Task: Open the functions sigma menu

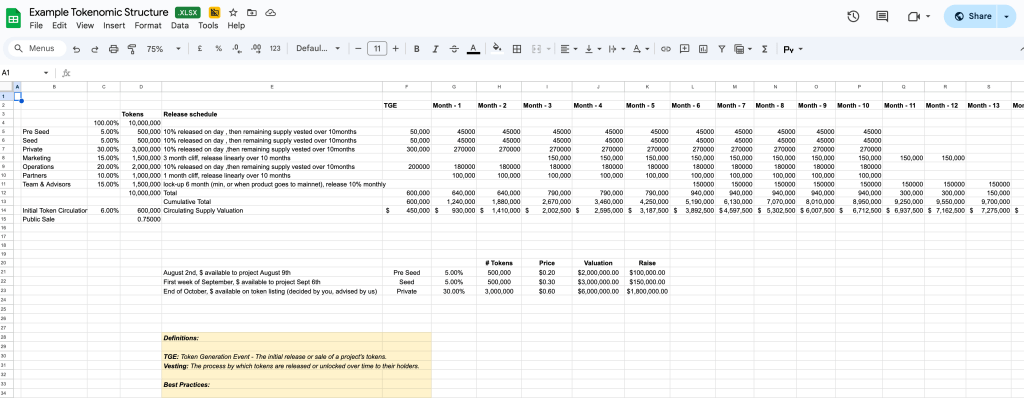Action: [x=764, y=48]
